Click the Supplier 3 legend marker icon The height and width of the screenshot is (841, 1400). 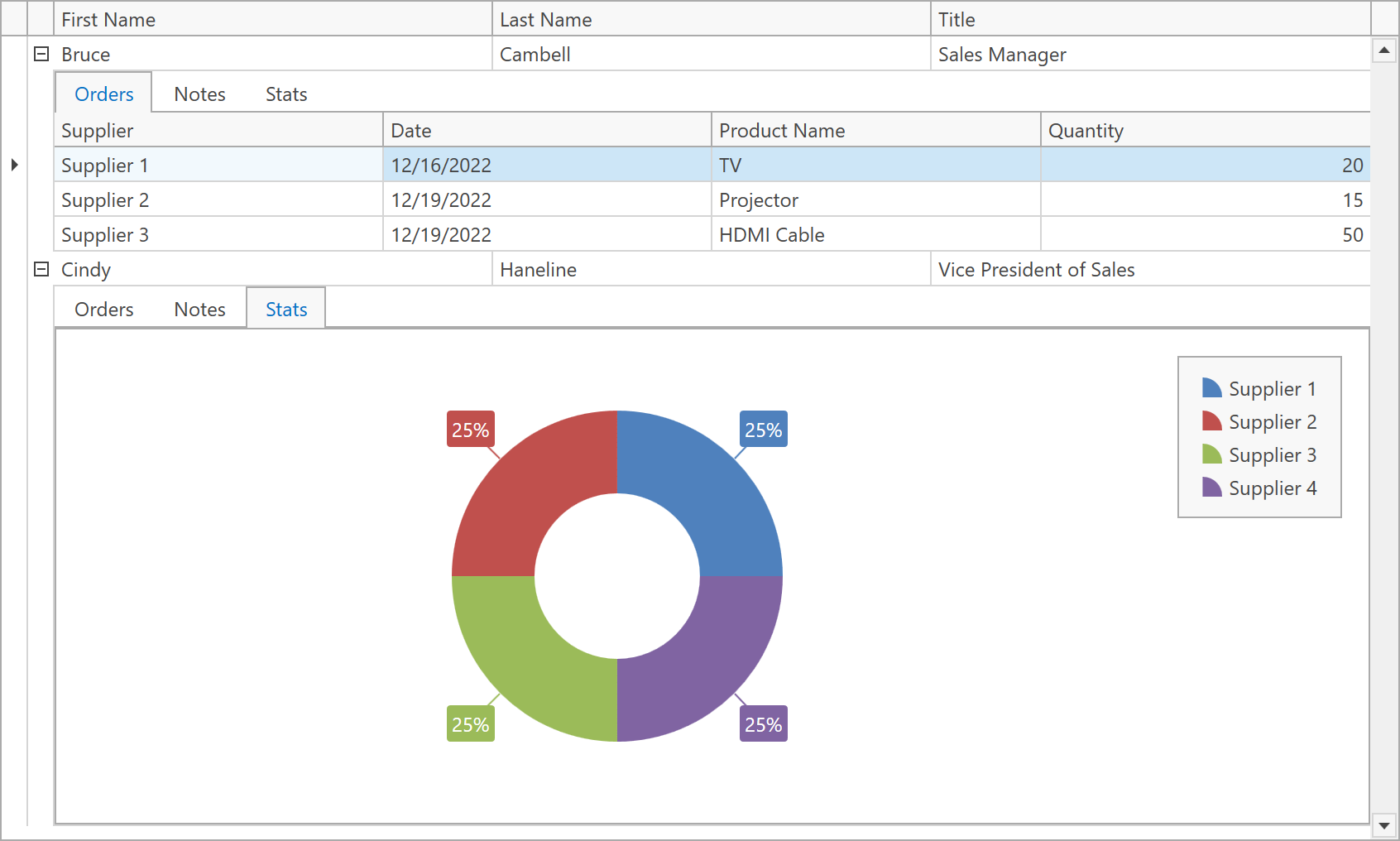1211,454
